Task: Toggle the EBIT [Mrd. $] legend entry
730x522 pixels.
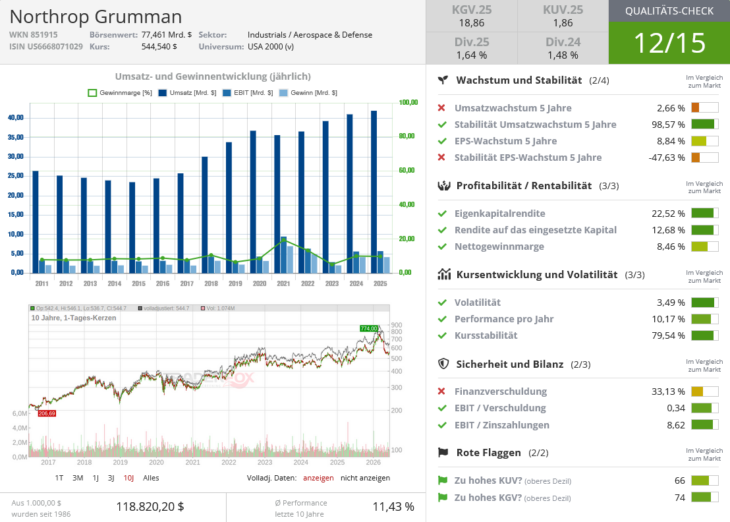Action: point(248,93)
